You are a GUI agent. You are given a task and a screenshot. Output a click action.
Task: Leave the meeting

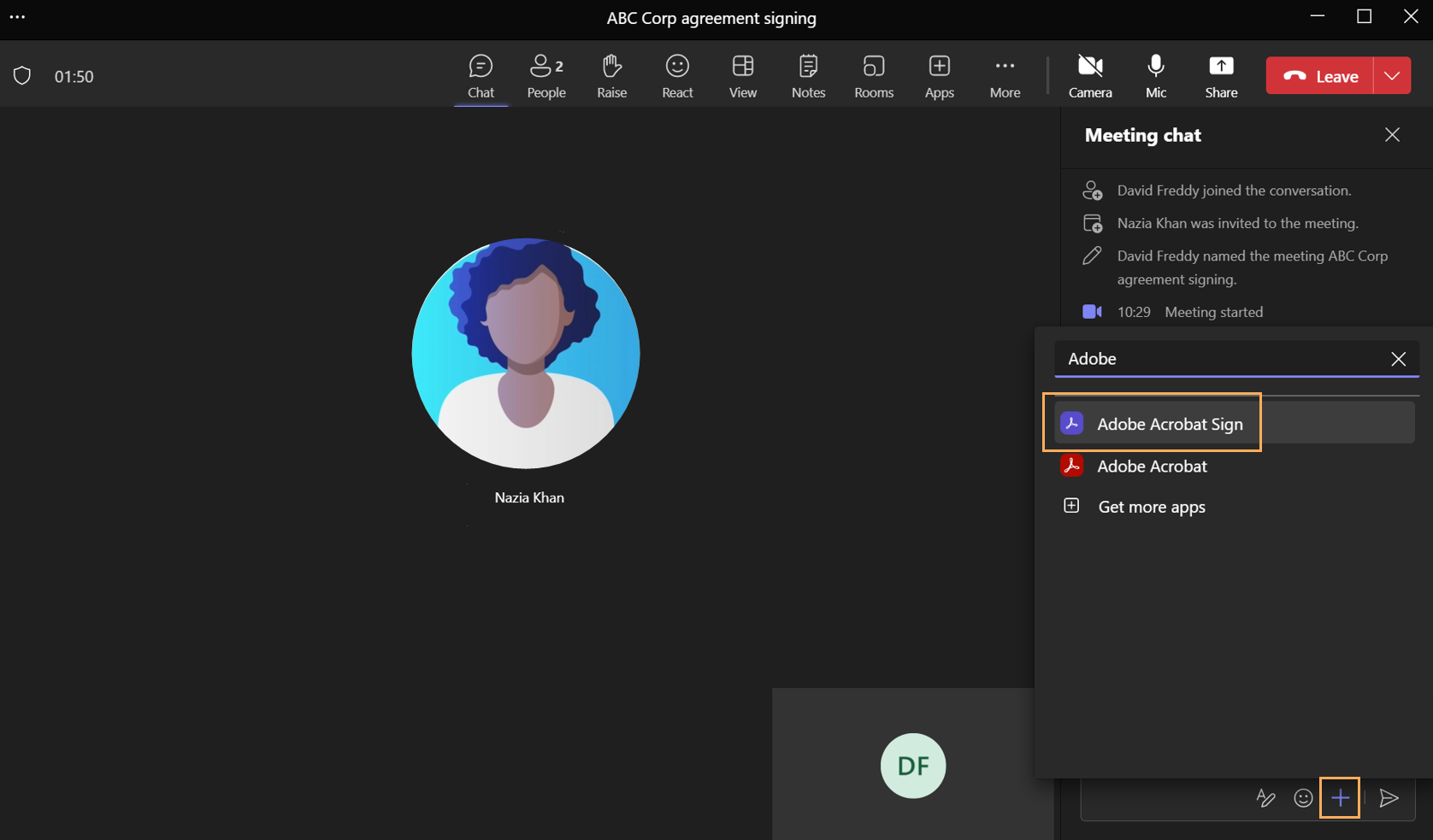1320,76
